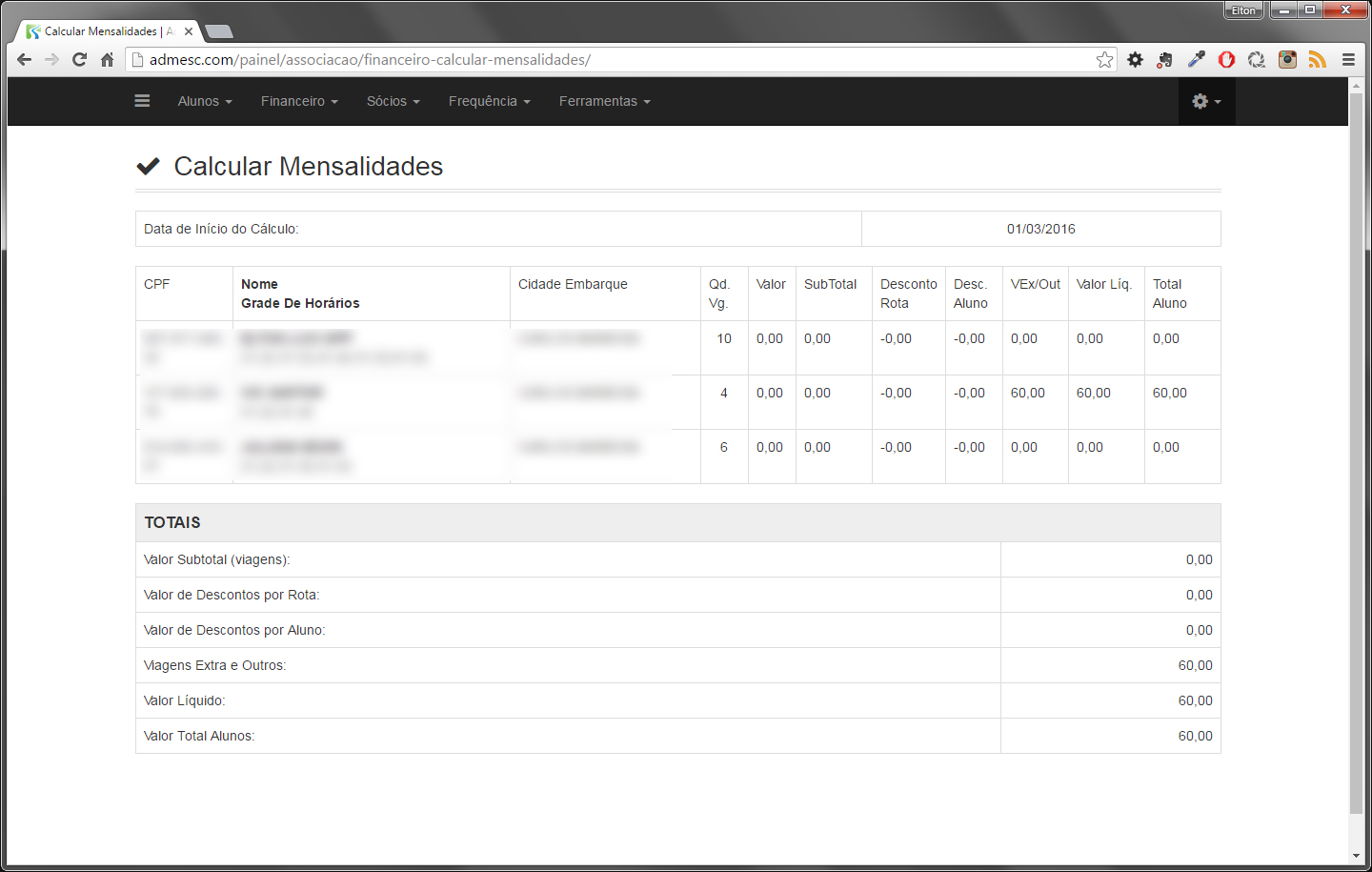Viewport: 1372px width, 872px height.
Task: Open the gear settings dropdown in navbar
Action: click(1205, 101)
